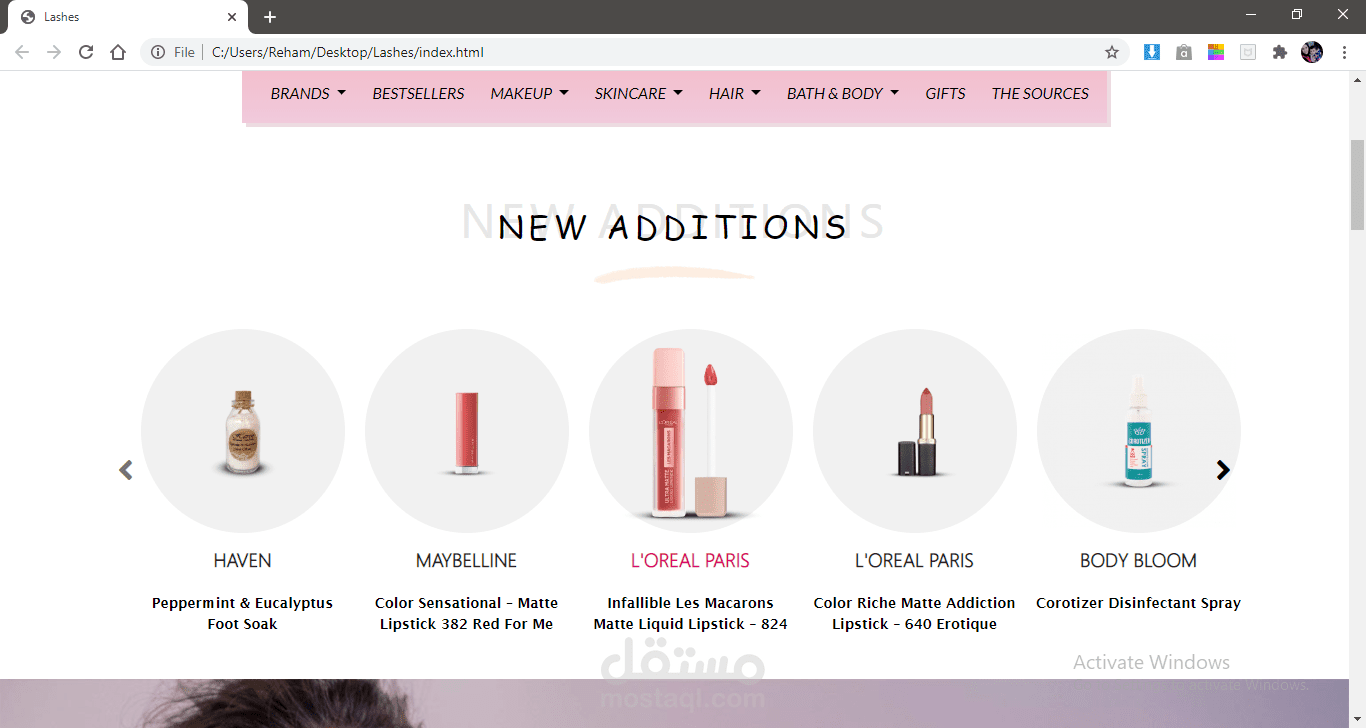This screenshot has width=1366, height=728.
Task: Click the pink L'OREAL PARIS brand name
Action: (691, 561)
